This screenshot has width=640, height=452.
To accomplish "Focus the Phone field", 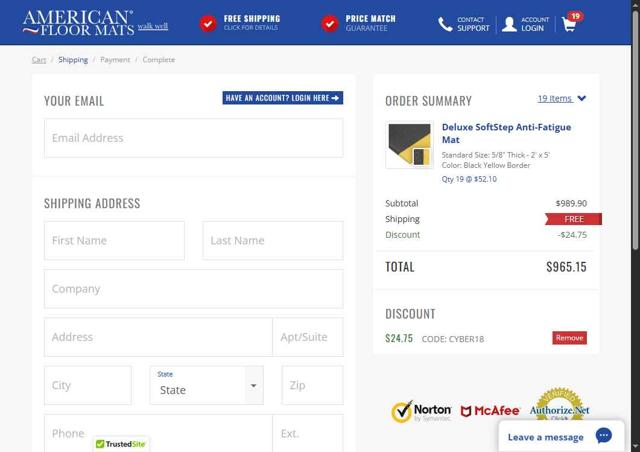I will 158,433.
